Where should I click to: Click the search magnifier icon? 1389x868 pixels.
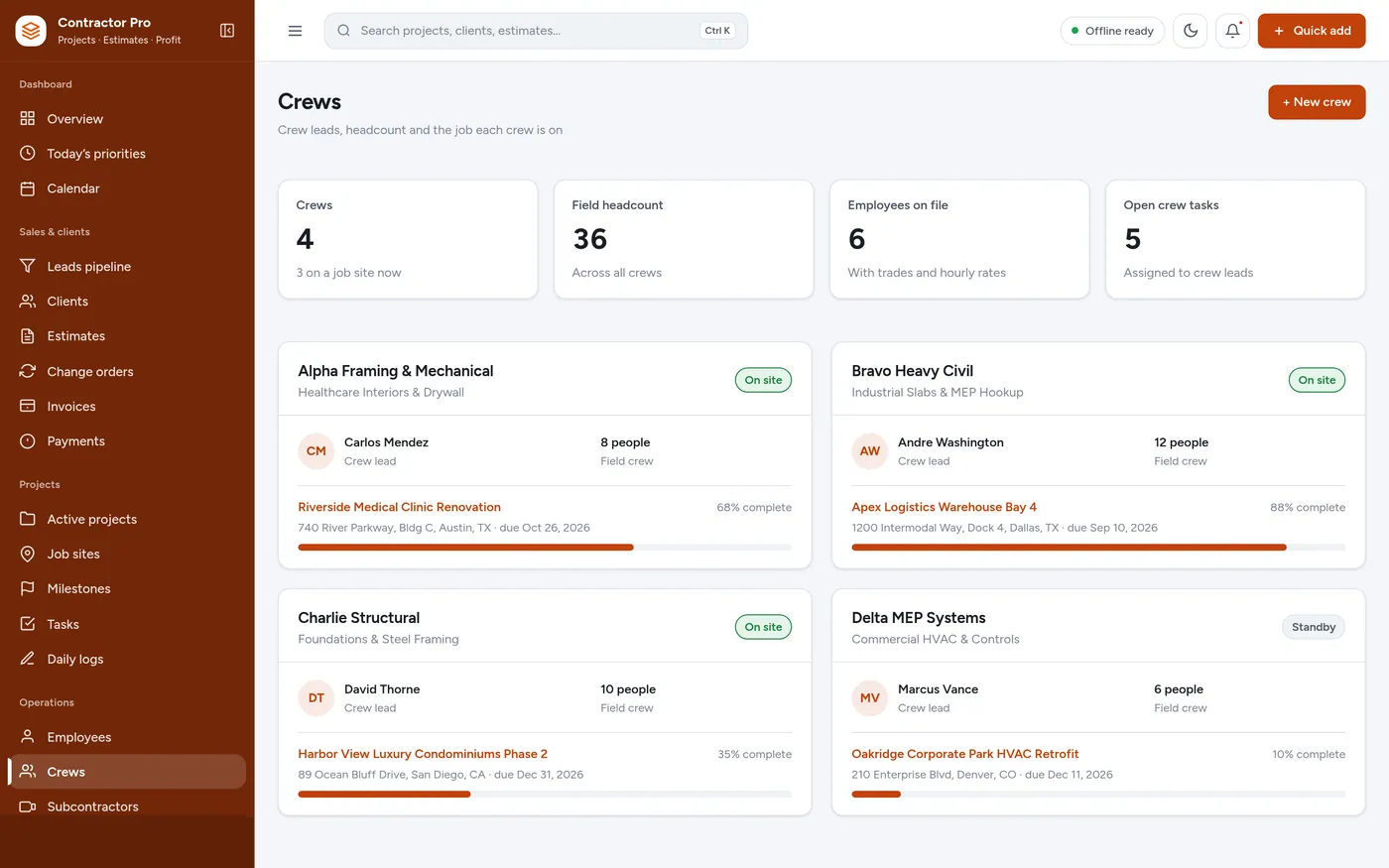[x=343, y=31]
